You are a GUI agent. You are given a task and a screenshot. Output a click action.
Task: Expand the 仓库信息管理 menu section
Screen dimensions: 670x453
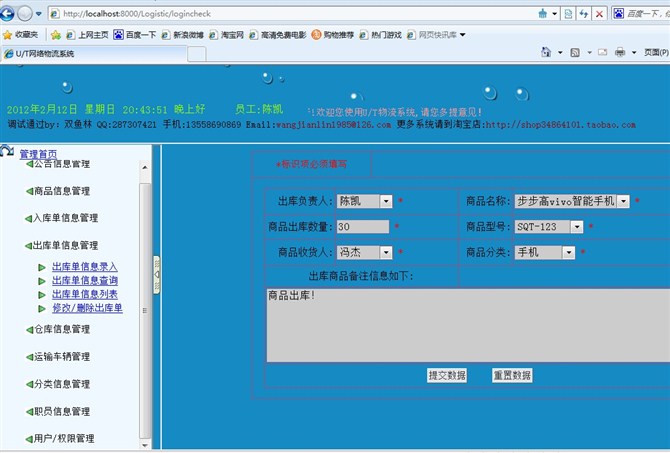[58, 329]
